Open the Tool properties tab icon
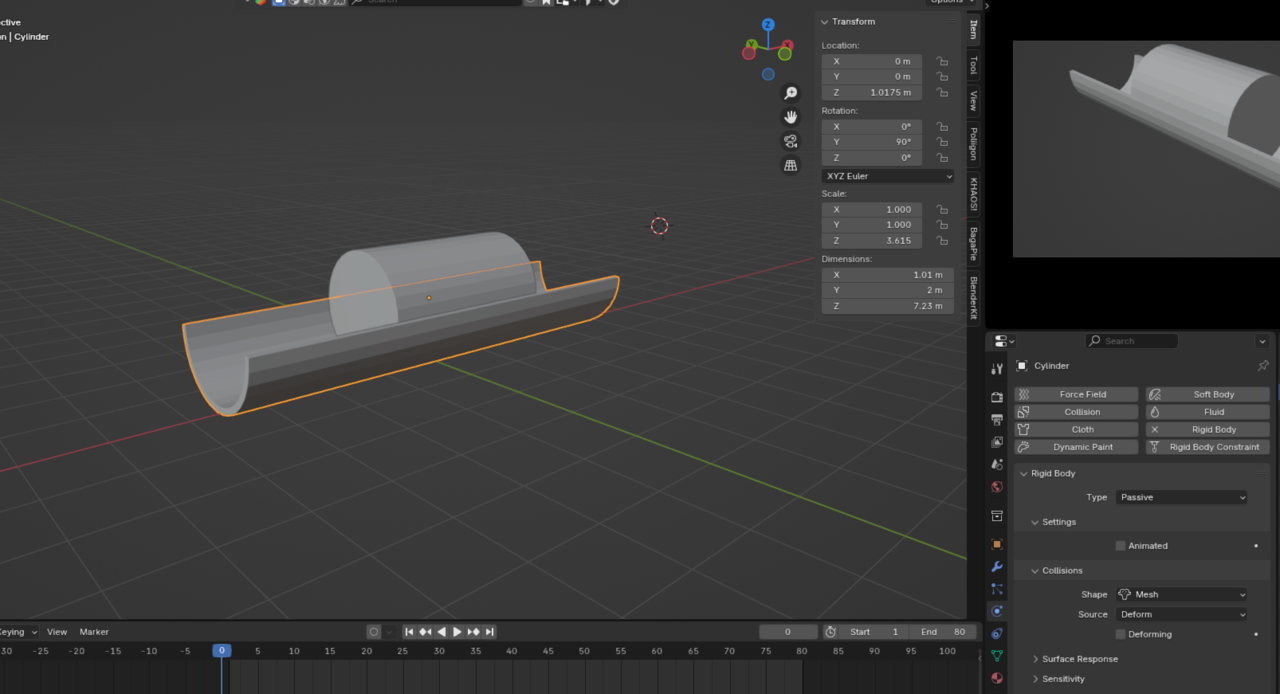Screen dimensions: 1280x694 [x=996, y=369]
